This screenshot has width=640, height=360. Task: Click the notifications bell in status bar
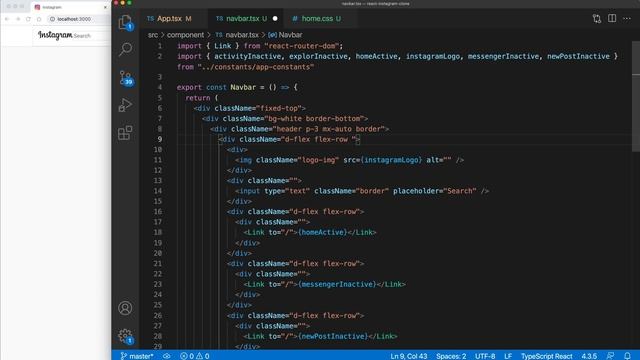click(627, 356)
